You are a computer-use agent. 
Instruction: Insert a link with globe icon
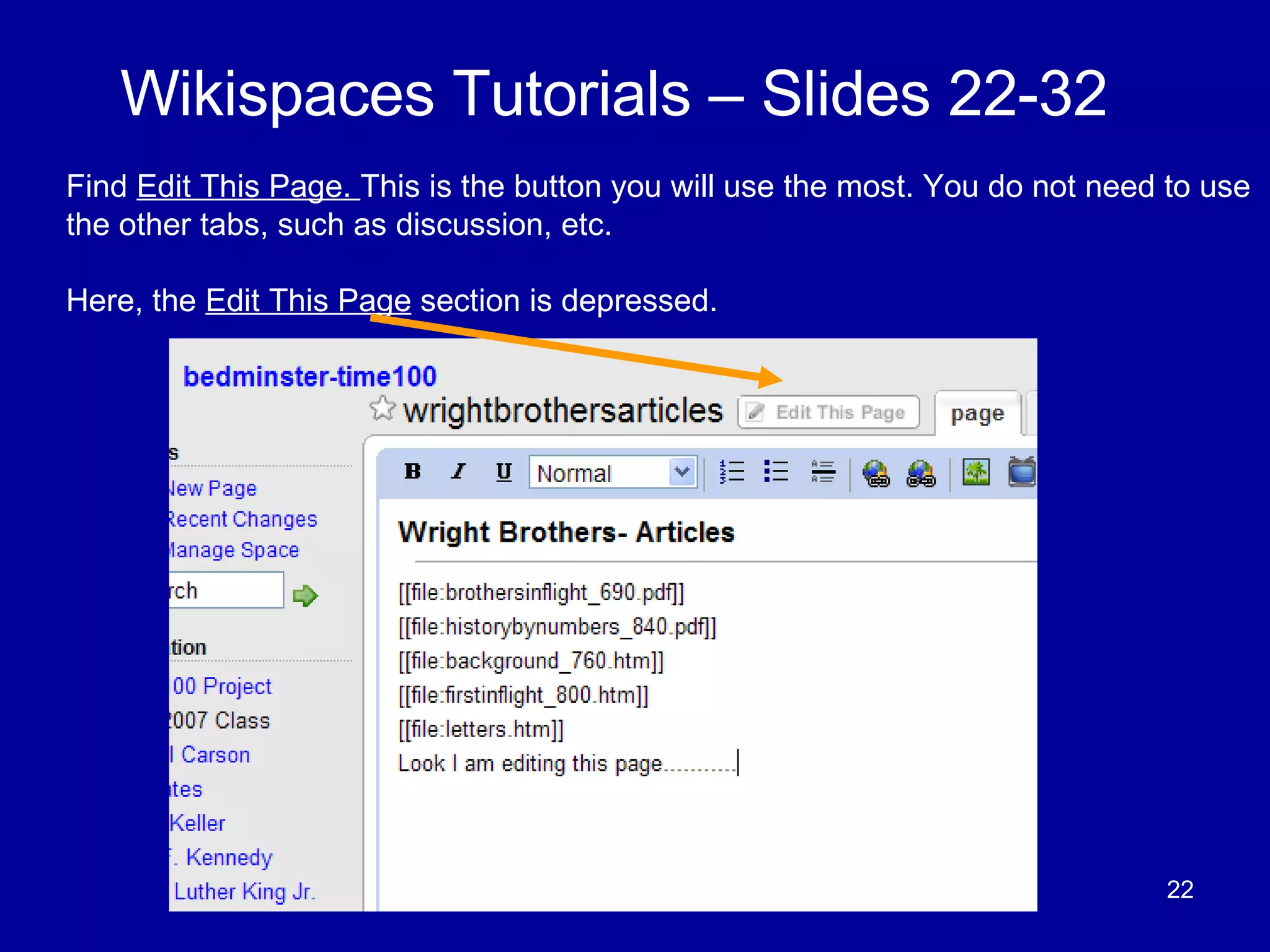876,474
